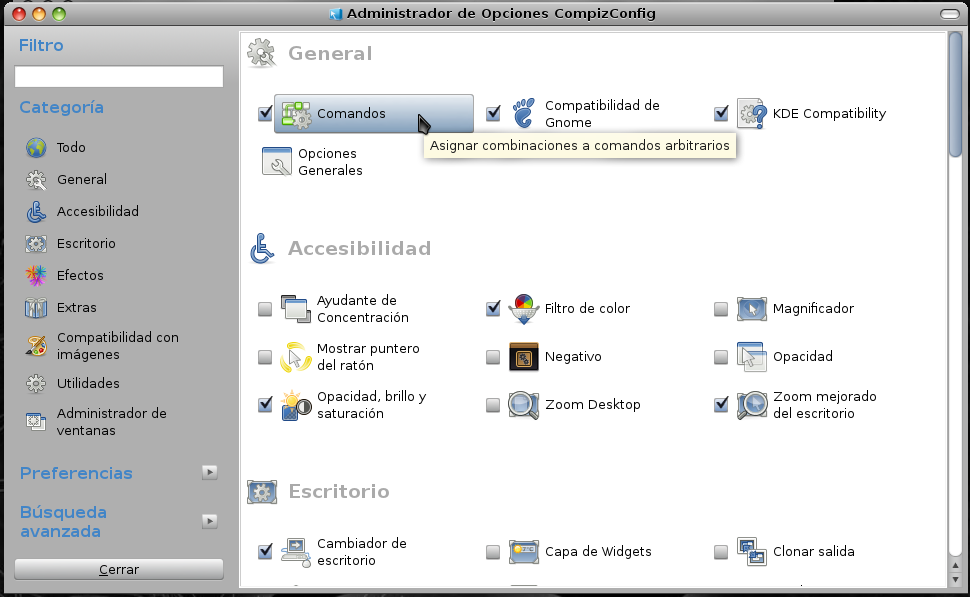The width and height of the screenshot is (970, 597).
Task: Open the Negativo plugin icon
Action: [x=524, y=357]
